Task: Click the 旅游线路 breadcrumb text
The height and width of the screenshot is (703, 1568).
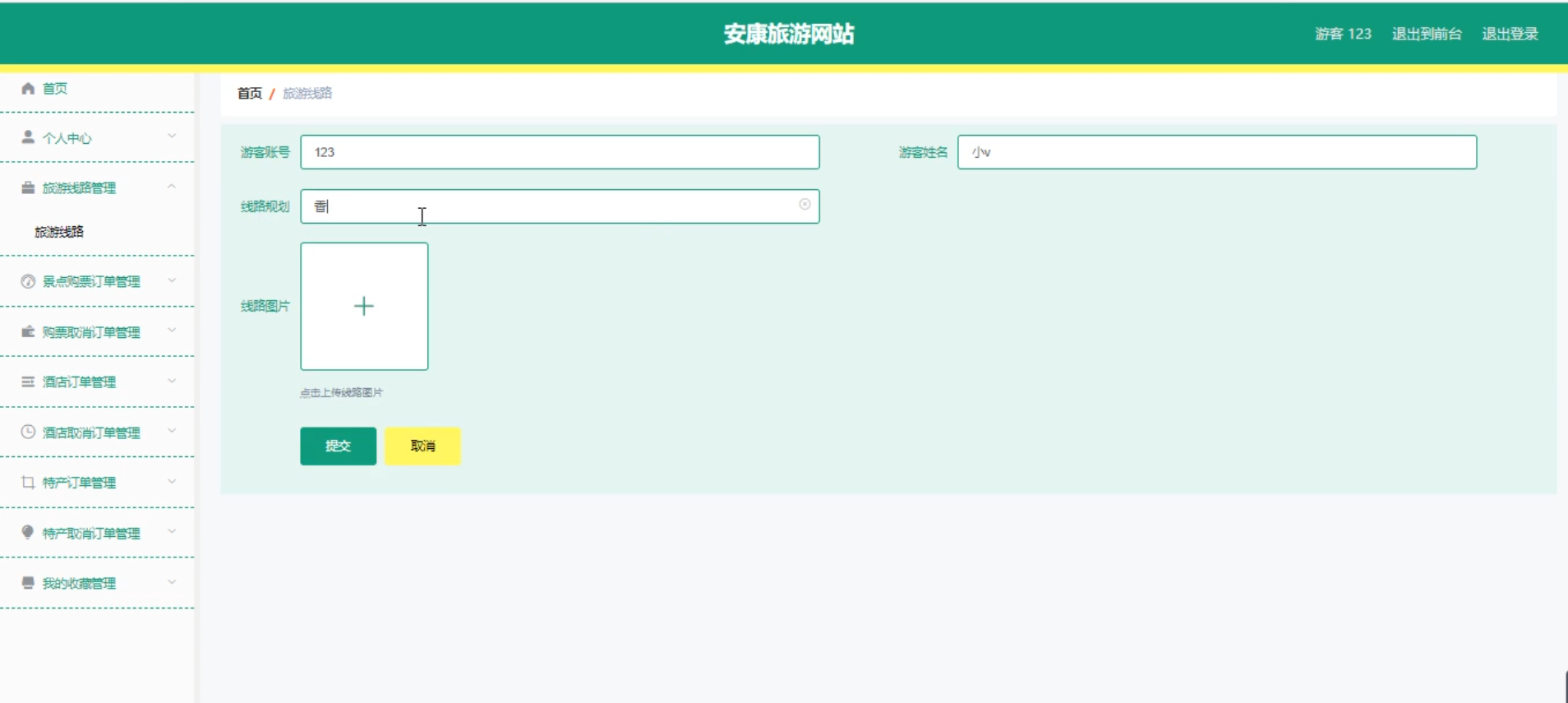Action: [x=307, y=94]
